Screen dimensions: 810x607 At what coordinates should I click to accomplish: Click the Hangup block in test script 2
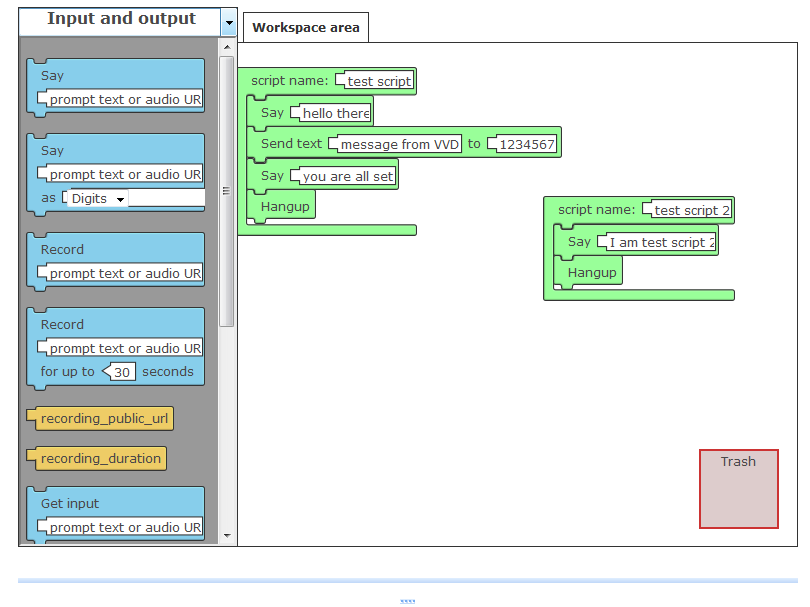[591, 273]
